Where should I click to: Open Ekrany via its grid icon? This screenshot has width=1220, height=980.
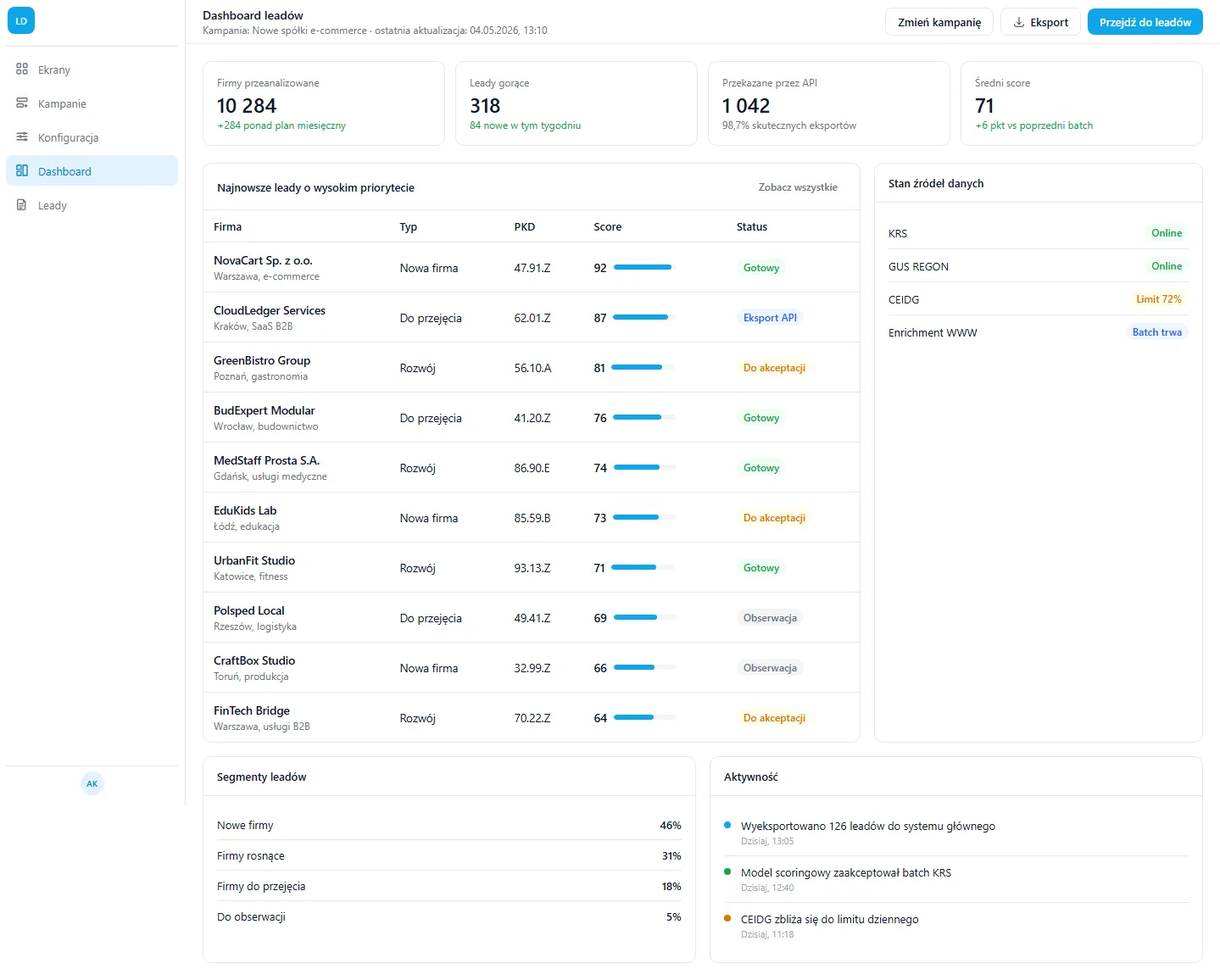click(x=22, y=70)
